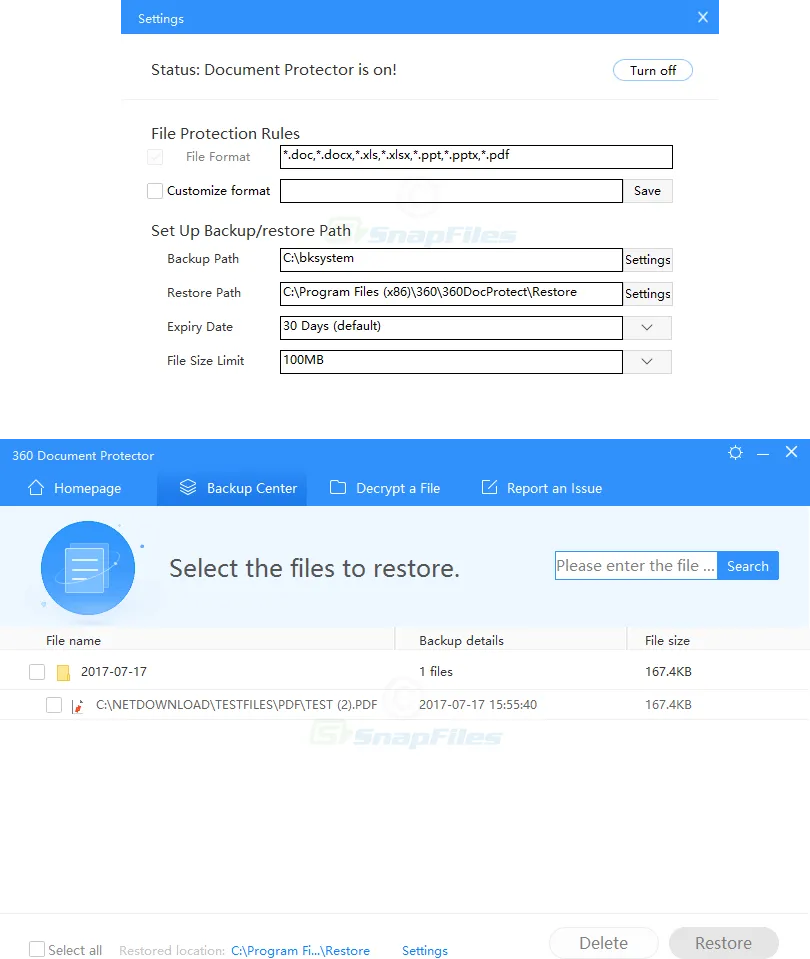Click the Customize format text field

(451, 191)
